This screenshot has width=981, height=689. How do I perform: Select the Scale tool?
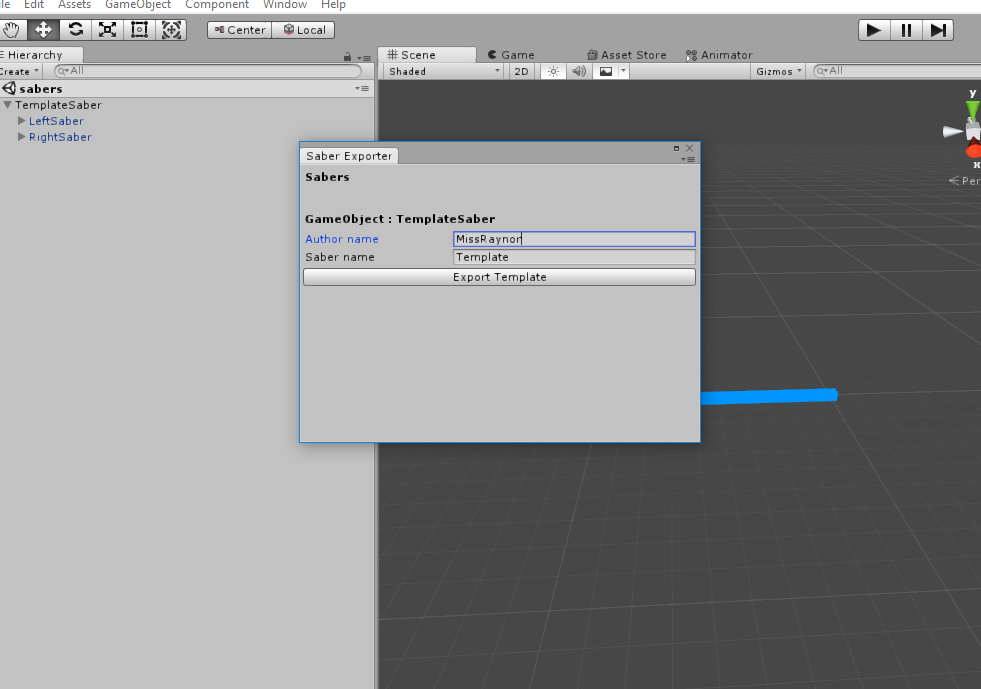pos(107,29)
